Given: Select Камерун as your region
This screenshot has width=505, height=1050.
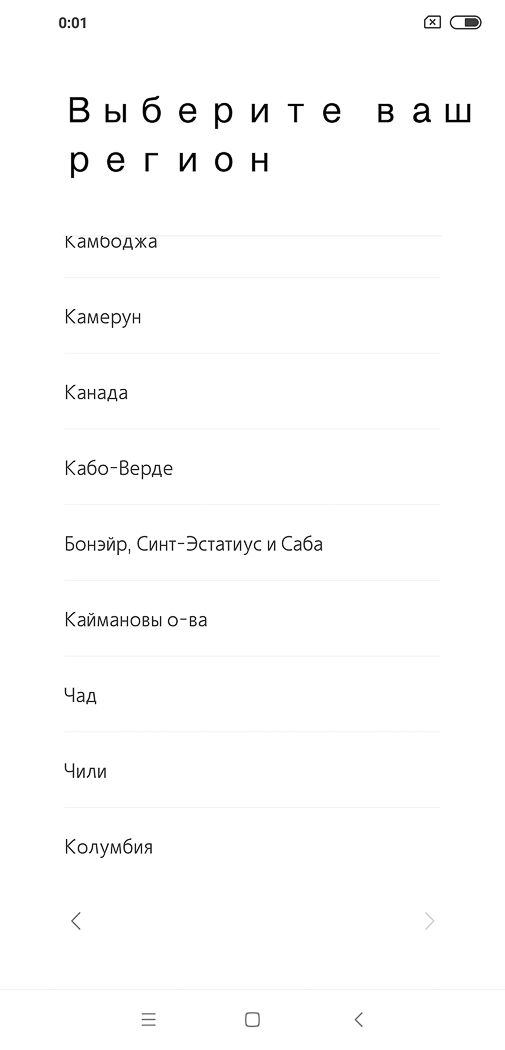Looking at the screenshot, I should coord(252,316).
